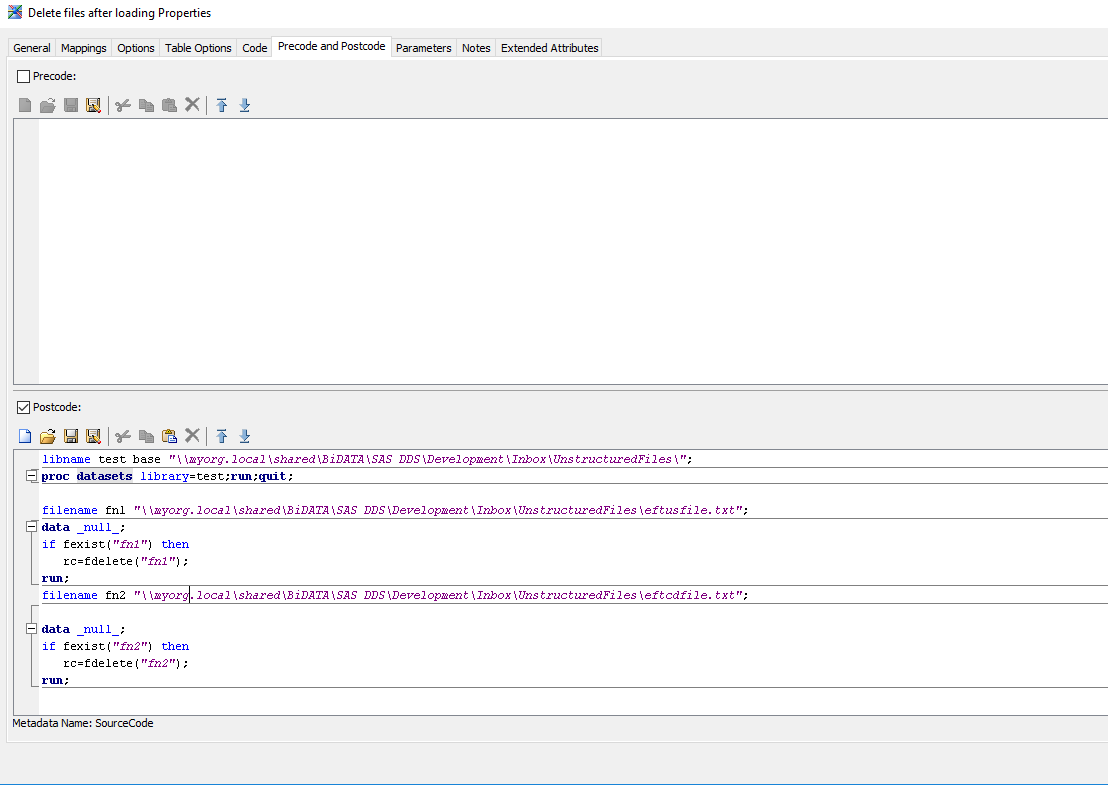
Task: Click down arrow icon in Precode toolbar
Action: (245, 105)
